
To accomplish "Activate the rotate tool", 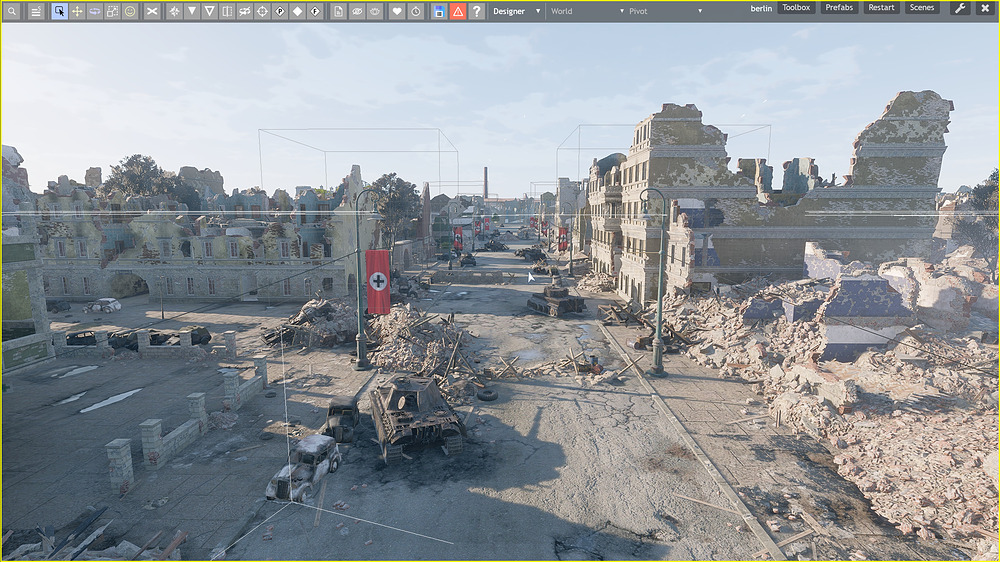I will [94, 11].
